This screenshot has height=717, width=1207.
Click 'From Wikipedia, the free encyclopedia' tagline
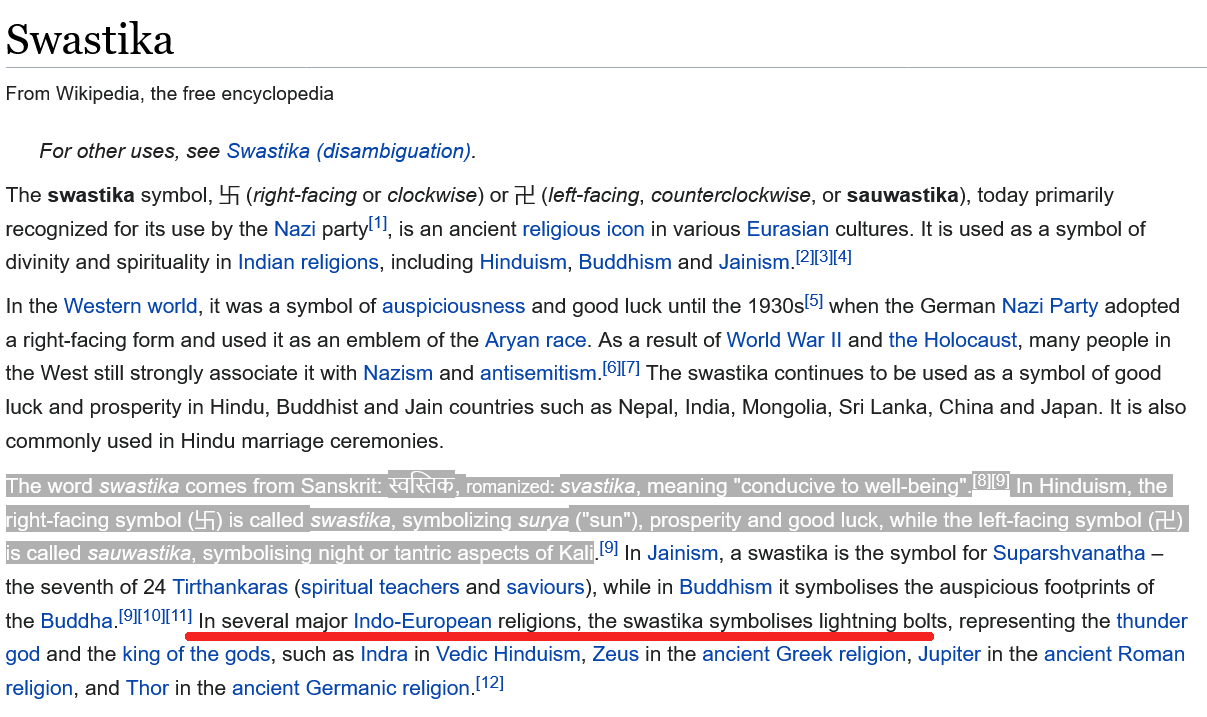(x=170, y=94)
